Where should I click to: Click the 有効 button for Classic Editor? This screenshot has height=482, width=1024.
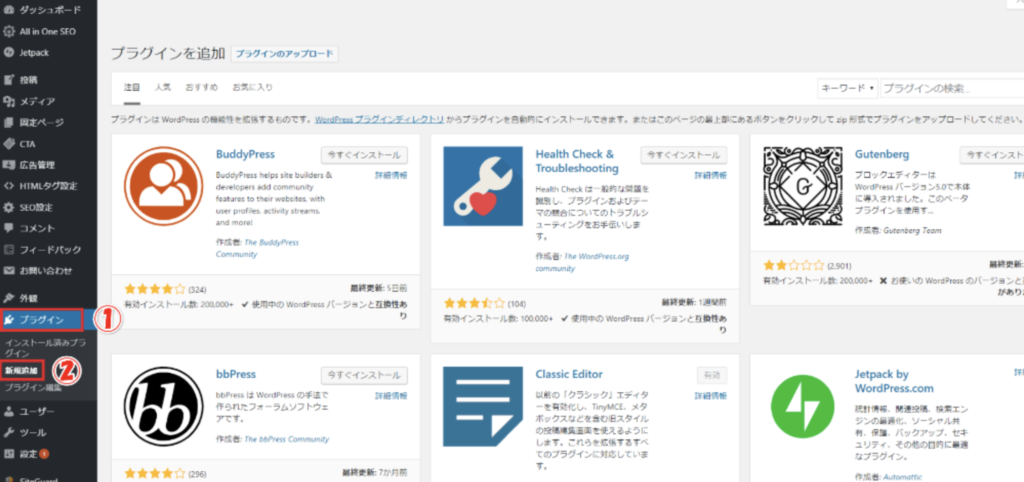[x=712, y=375]
